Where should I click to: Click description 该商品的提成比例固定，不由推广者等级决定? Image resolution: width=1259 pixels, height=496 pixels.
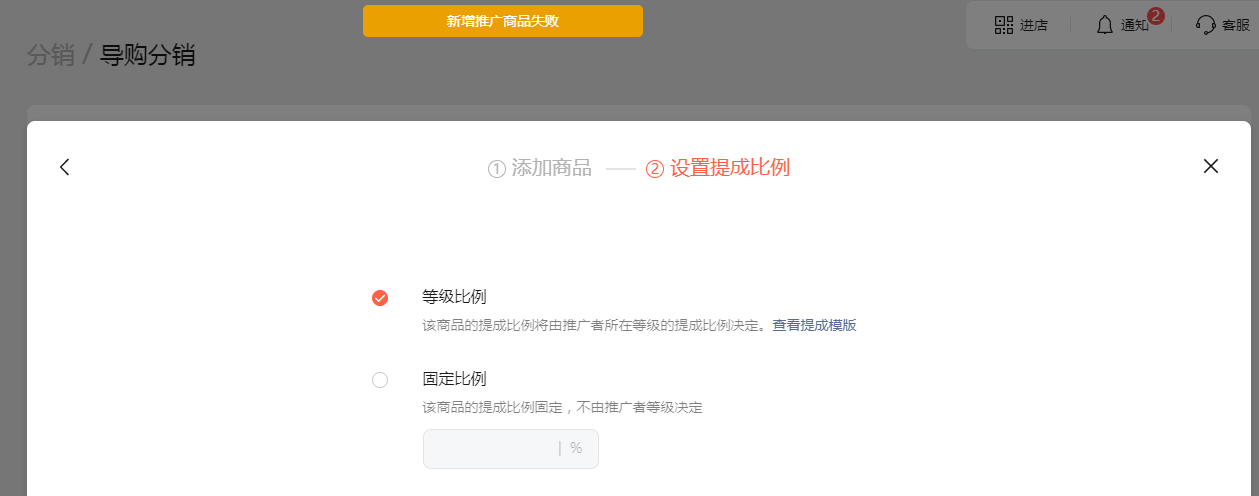563,407
